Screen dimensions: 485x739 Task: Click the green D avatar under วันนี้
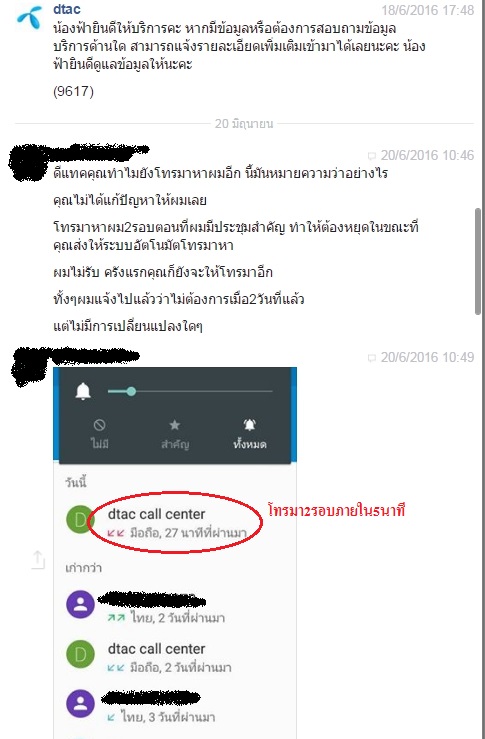tap(80, 519)
